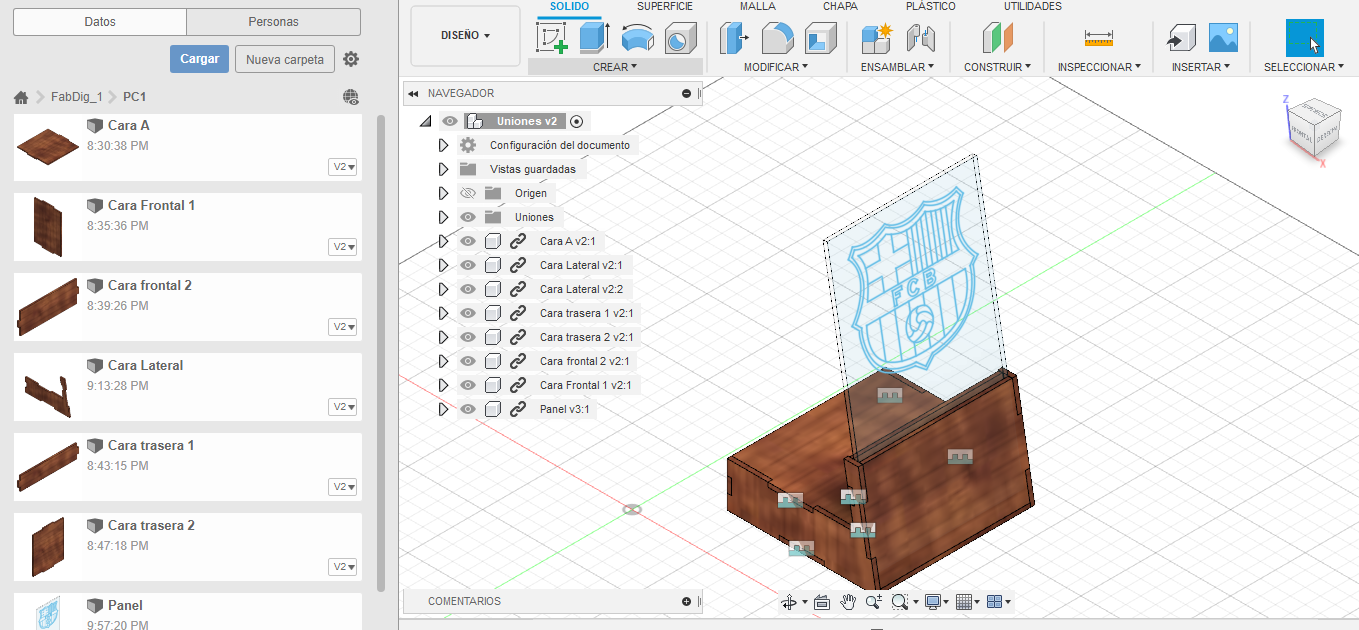Click the Offset Plane construct icon
The height and width of the screenshot is (630, 1359).
pyautogui.click(x=997, y=38)
